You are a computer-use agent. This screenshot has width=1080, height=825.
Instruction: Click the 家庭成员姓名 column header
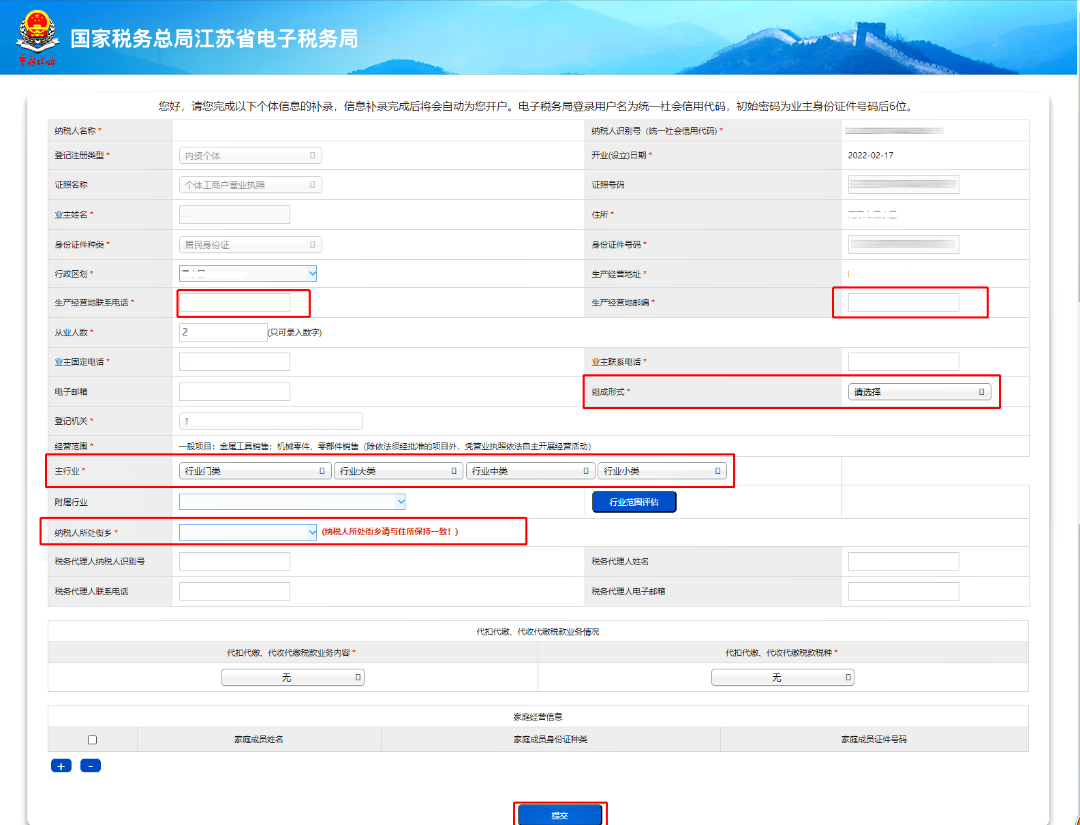click(259, 740)
